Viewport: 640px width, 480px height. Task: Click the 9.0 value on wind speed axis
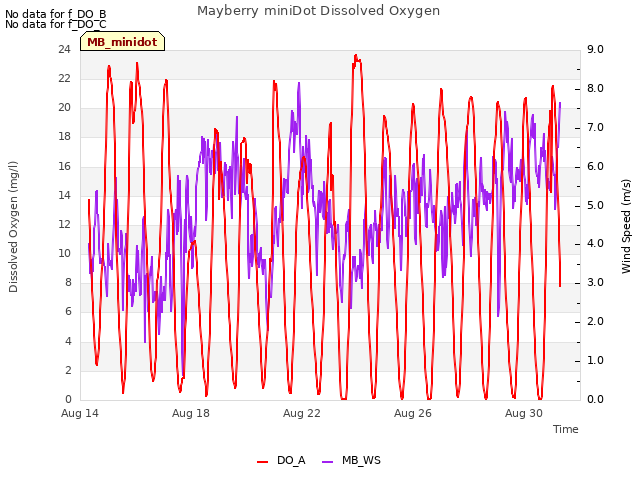coord(595,49)
